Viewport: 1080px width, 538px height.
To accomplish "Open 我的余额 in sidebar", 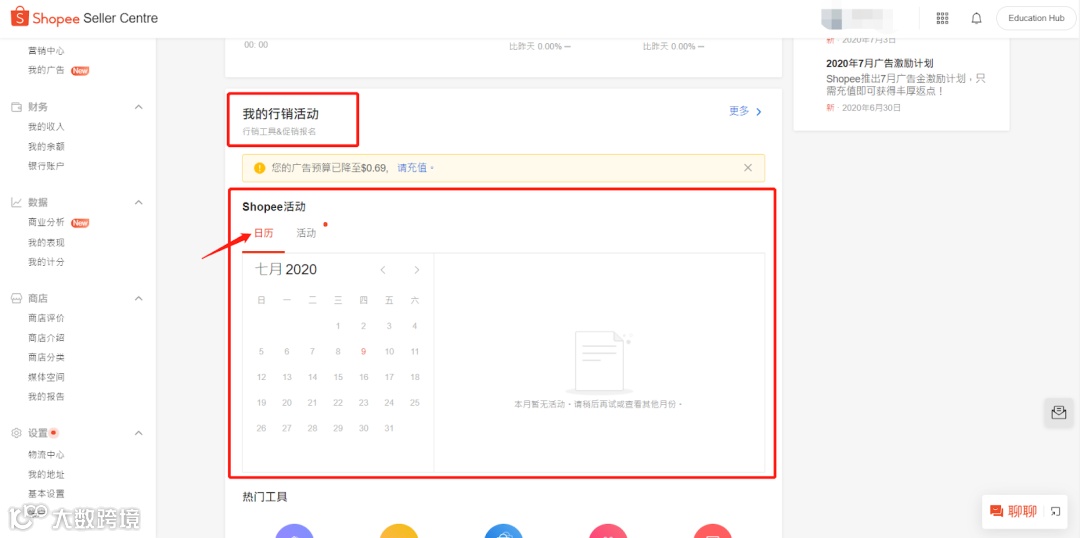I will click(46, 147).
